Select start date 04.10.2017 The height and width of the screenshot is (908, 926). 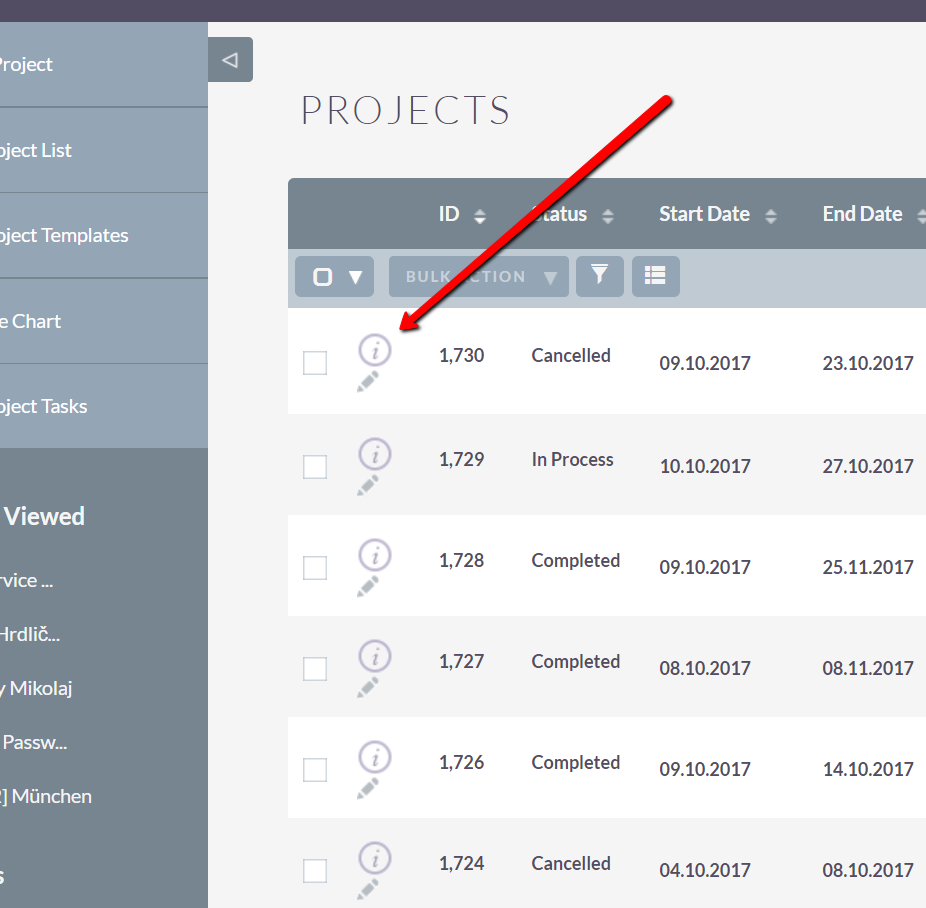point(705,870)
